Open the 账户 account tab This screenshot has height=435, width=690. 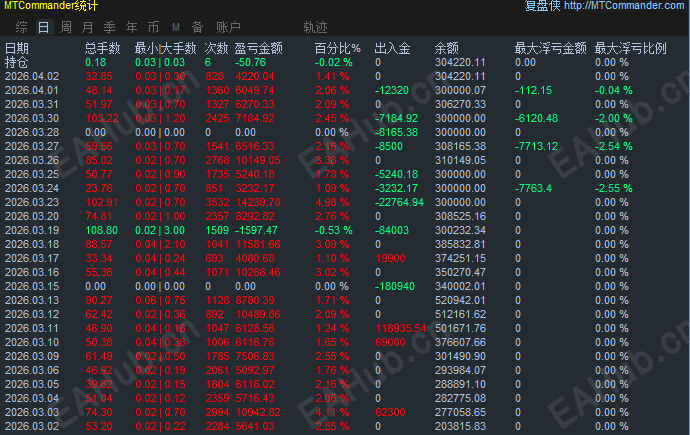tap(228, 27)
